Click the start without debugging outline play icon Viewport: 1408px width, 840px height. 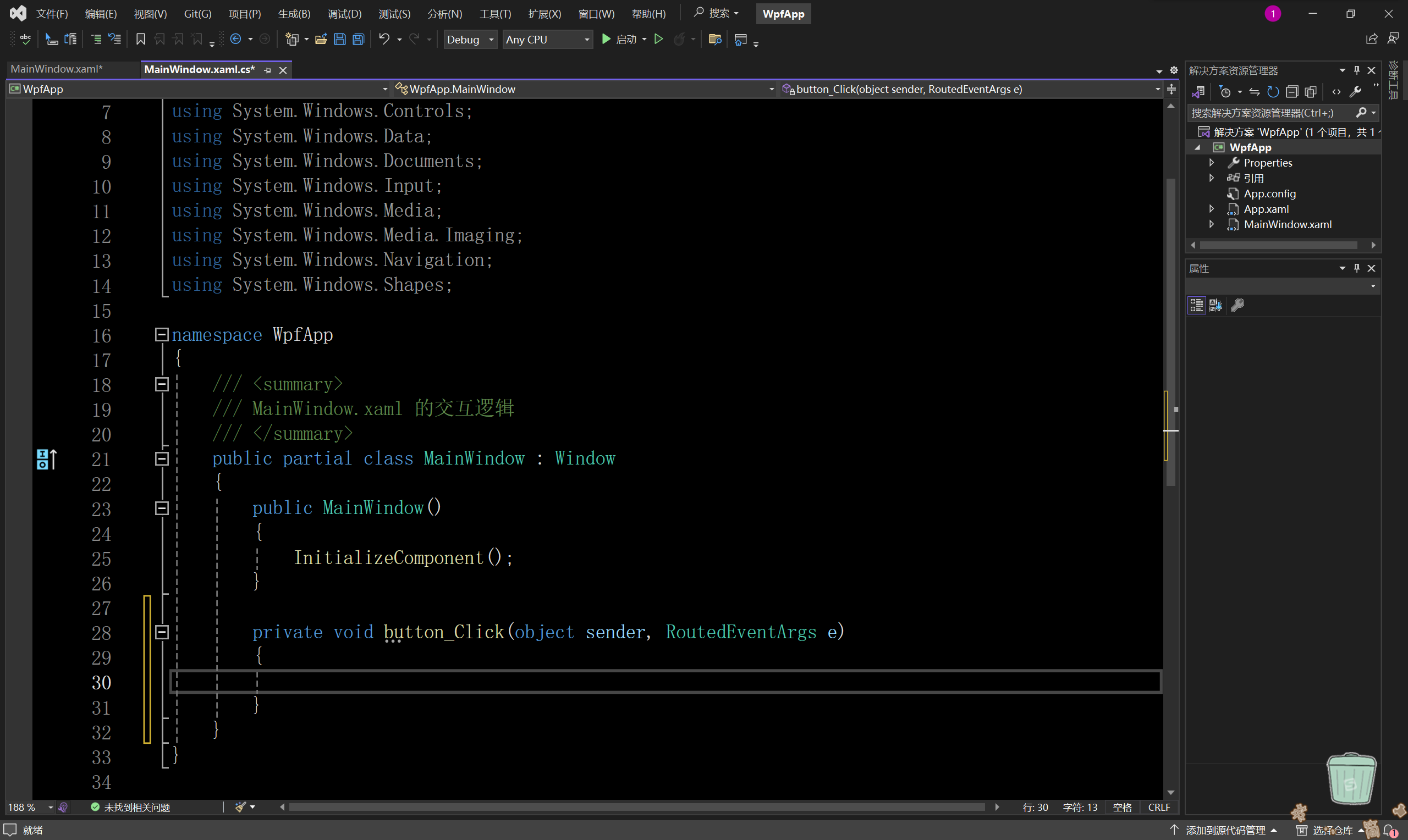658,39
